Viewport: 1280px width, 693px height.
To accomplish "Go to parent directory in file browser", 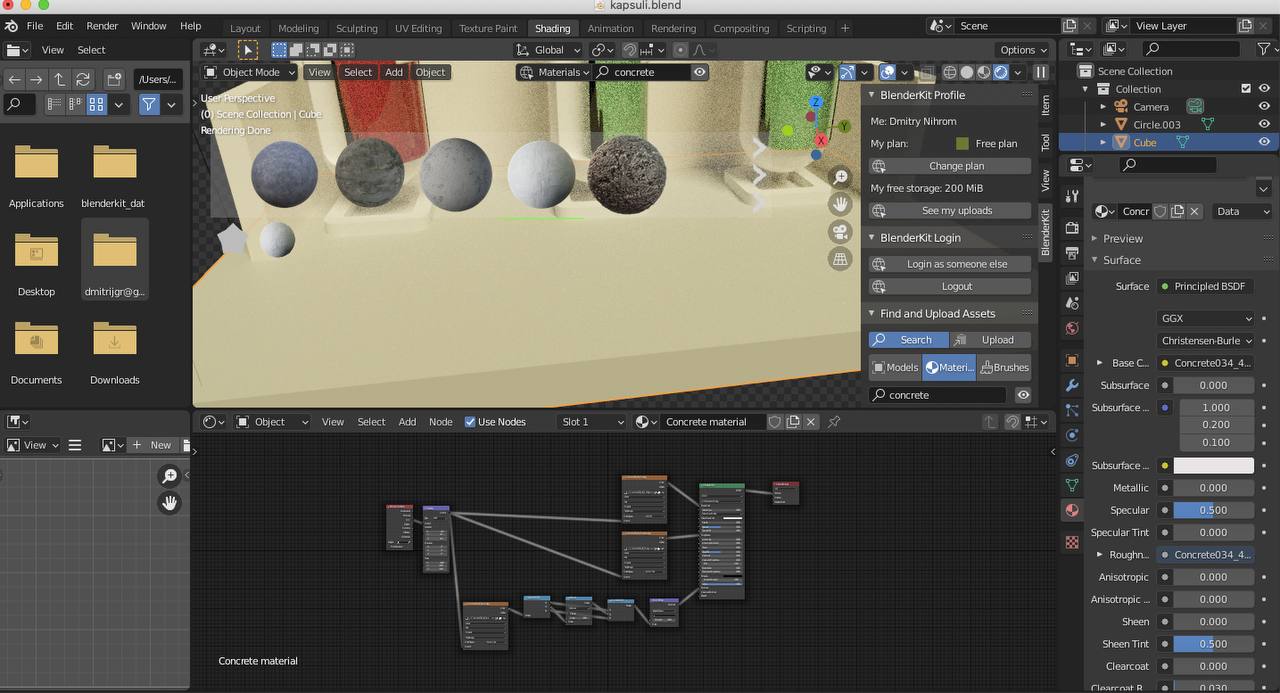I will [x=60, y=79].
